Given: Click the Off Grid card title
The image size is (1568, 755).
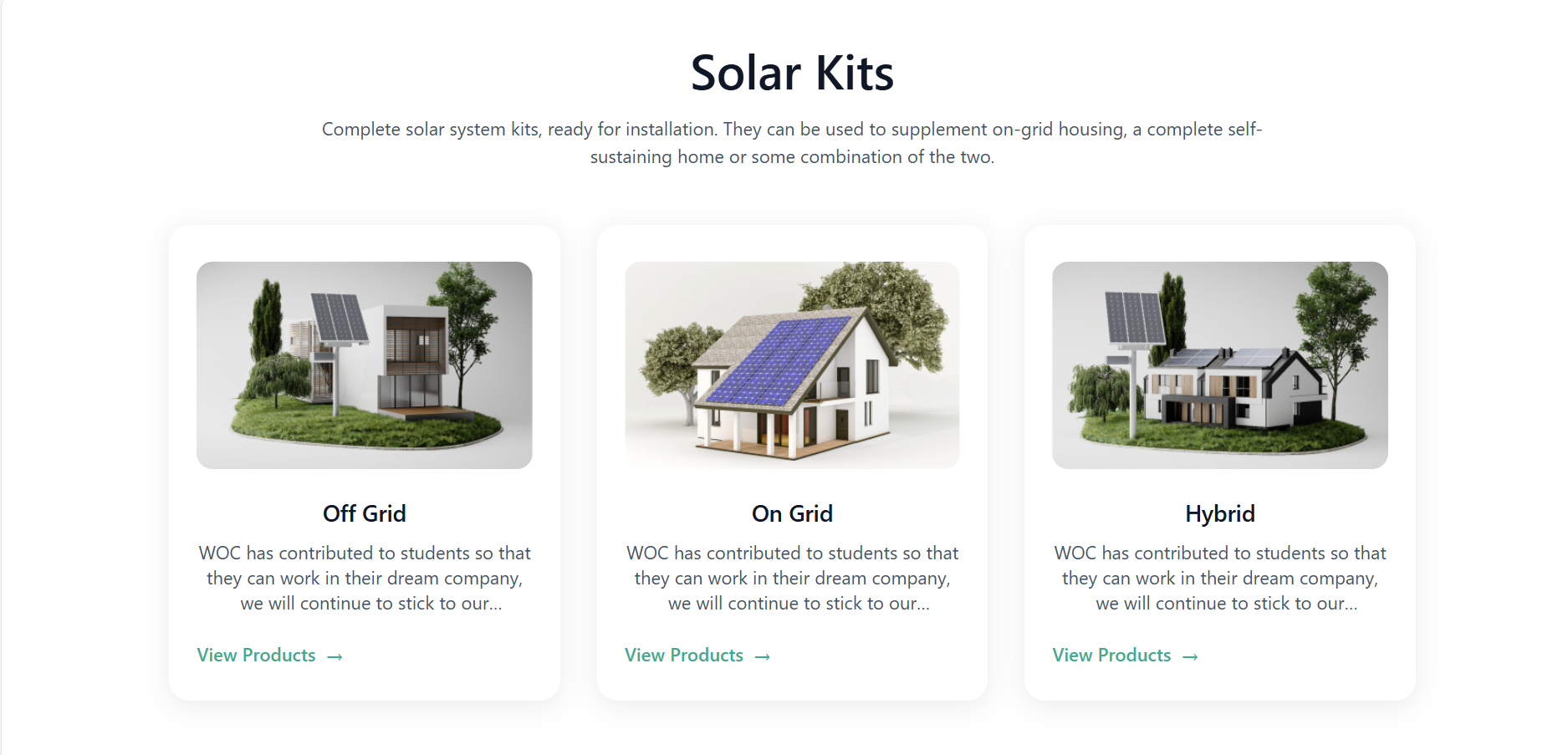Looking at the screenshot, I should 364,513.
